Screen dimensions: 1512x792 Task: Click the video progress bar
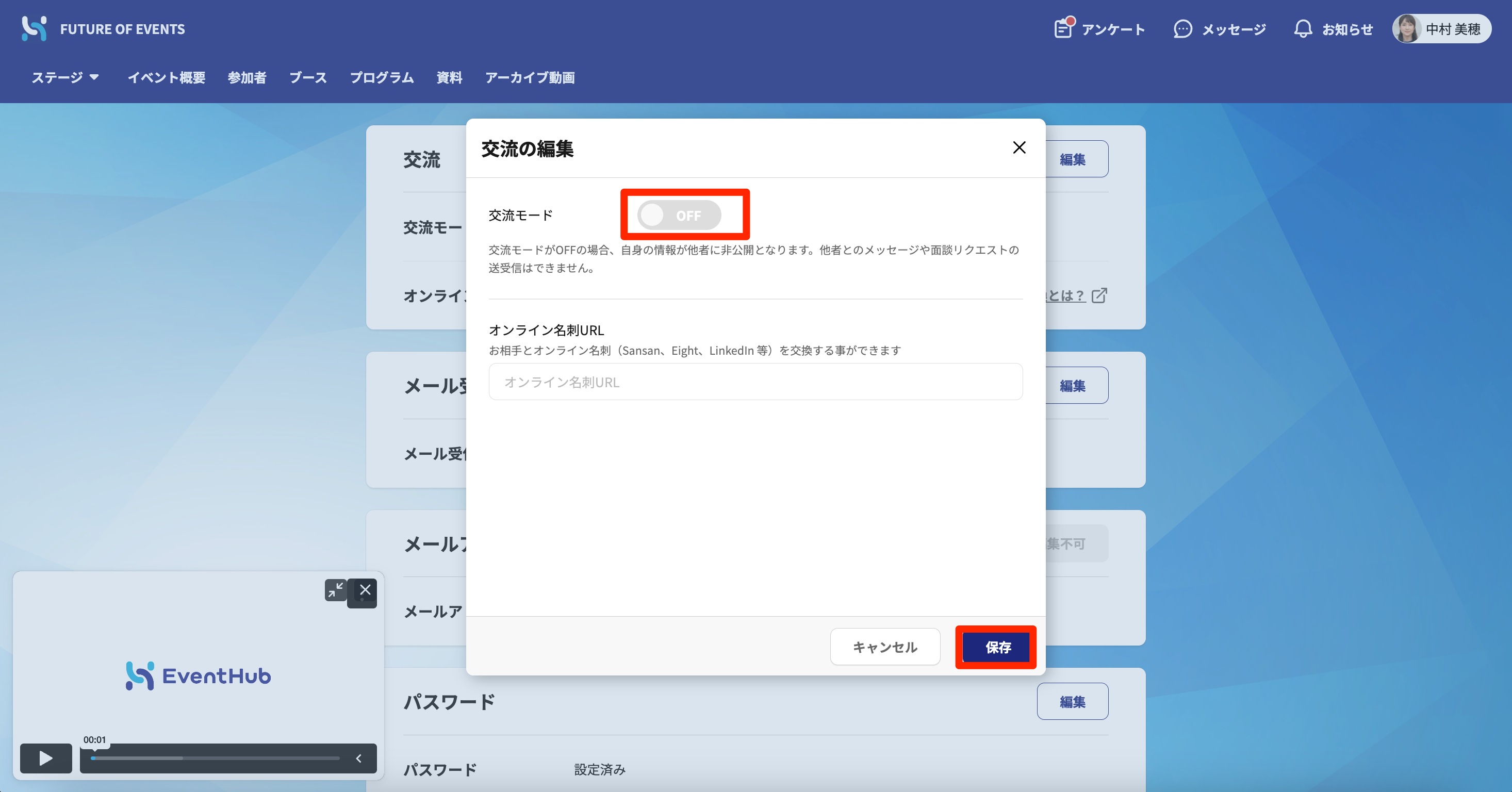coord(216,758)
